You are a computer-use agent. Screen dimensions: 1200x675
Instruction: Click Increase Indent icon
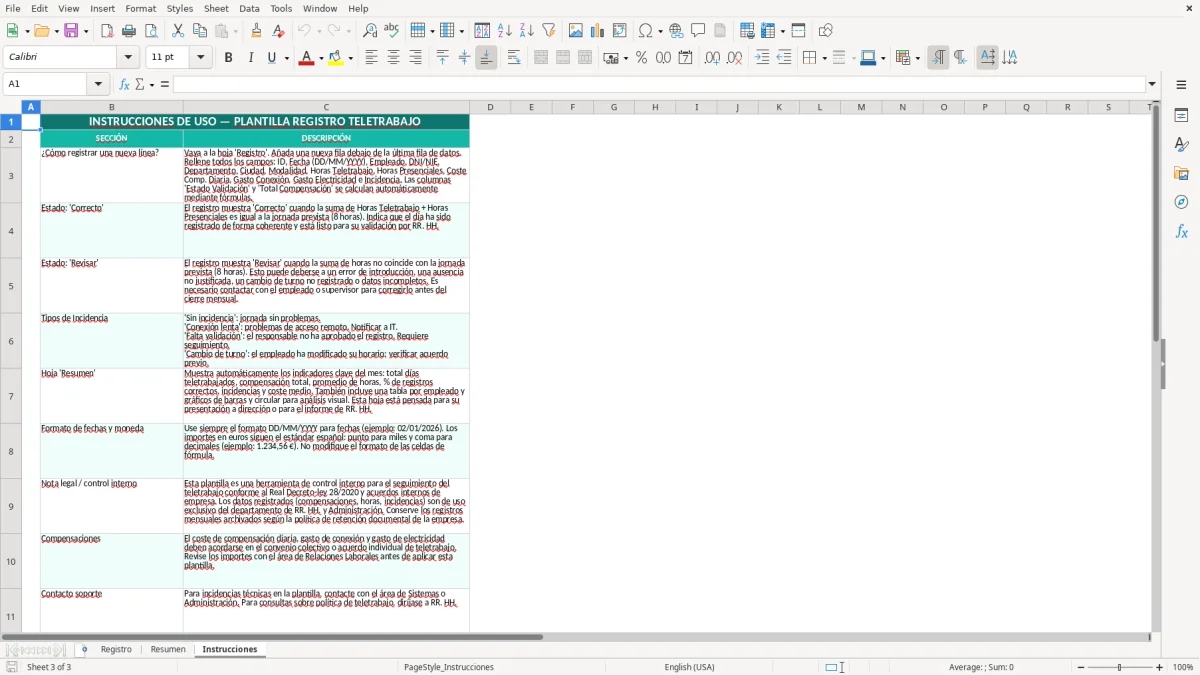coord(762,58)
